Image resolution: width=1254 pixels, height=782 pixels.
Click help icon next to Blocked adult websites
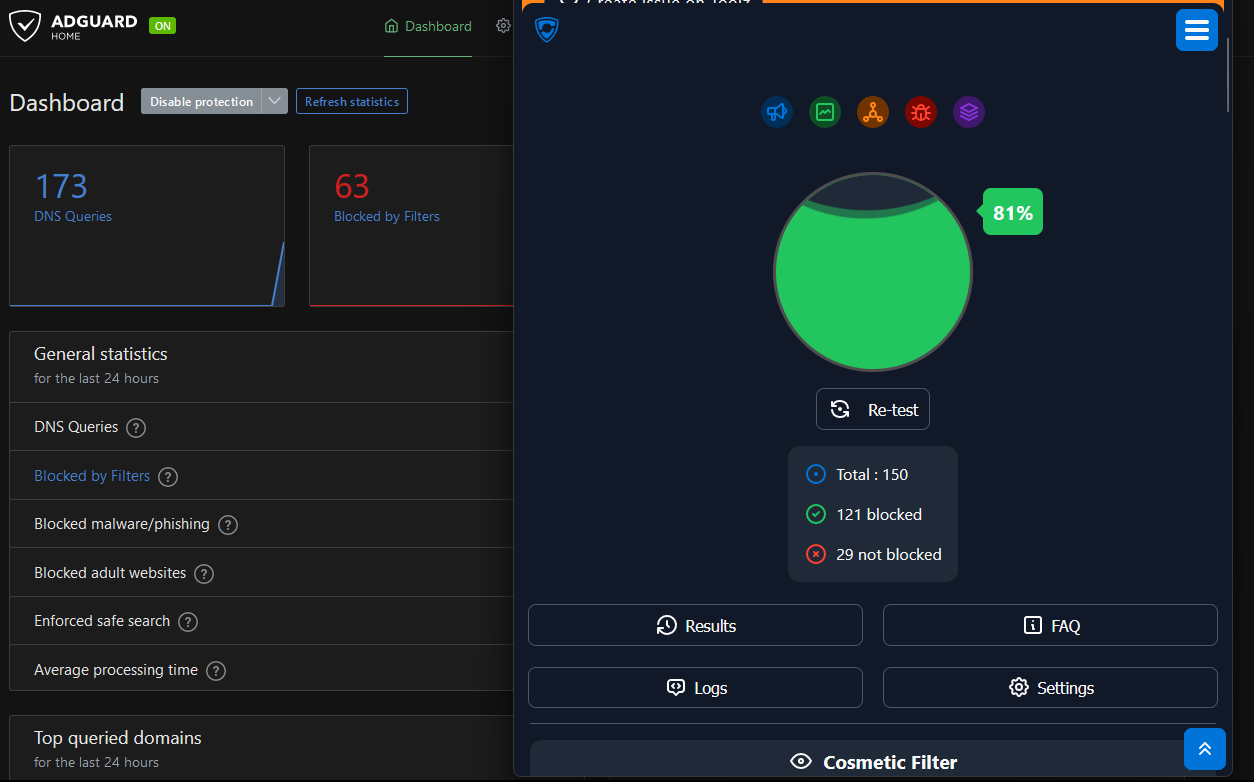coord(204,574)
